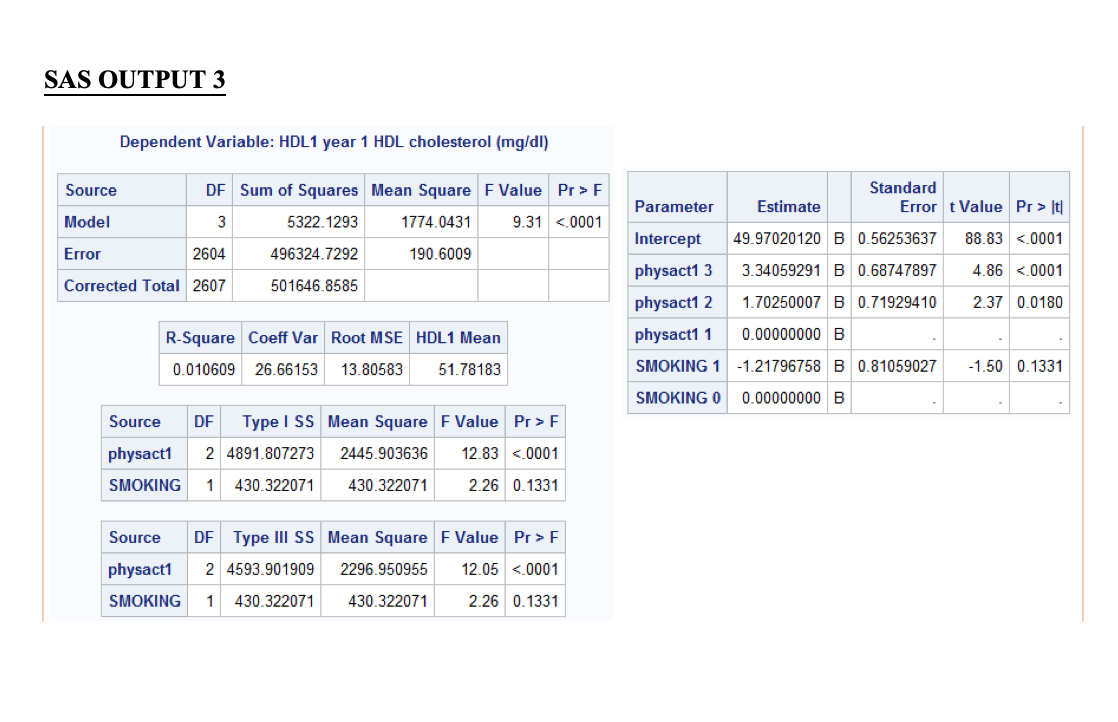Select standard error 0.71929410
Viewport: 1118px width, 722px height.
click(897, 302)
